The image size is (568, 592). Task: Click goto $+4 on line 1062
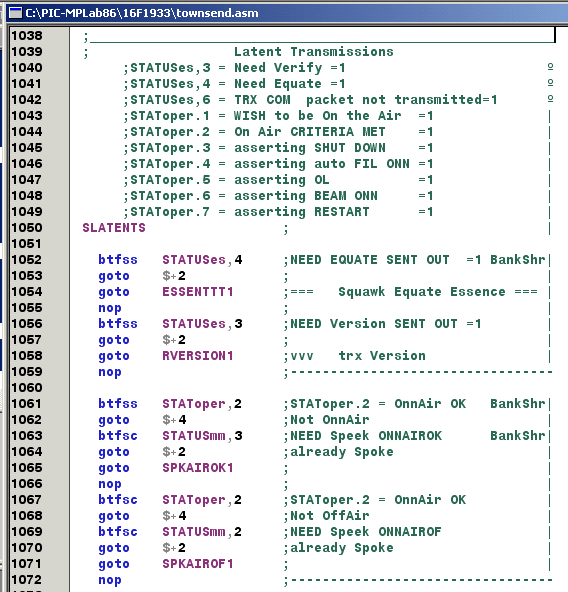tap(142, 420)
